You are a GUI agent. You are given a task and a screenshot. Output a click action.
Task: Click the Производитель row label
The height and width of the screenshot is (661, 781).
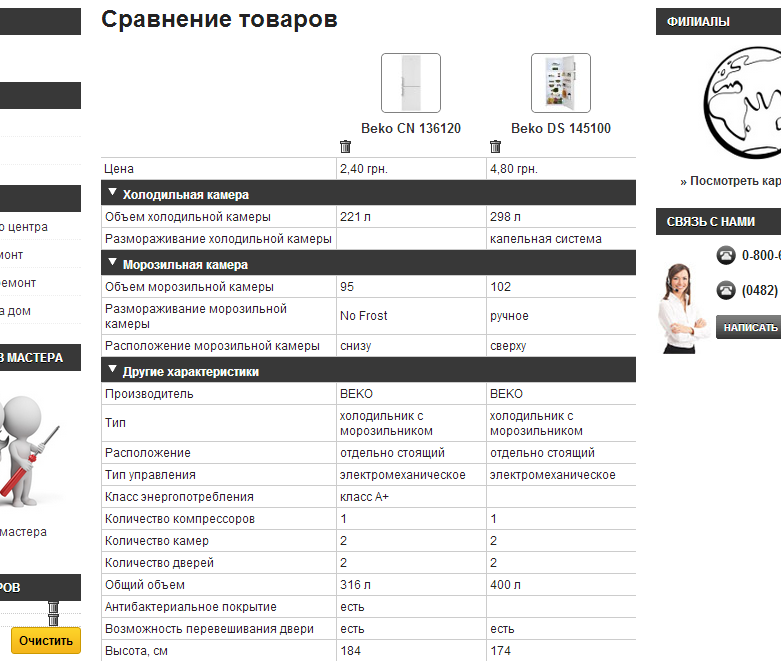point(149,394)
